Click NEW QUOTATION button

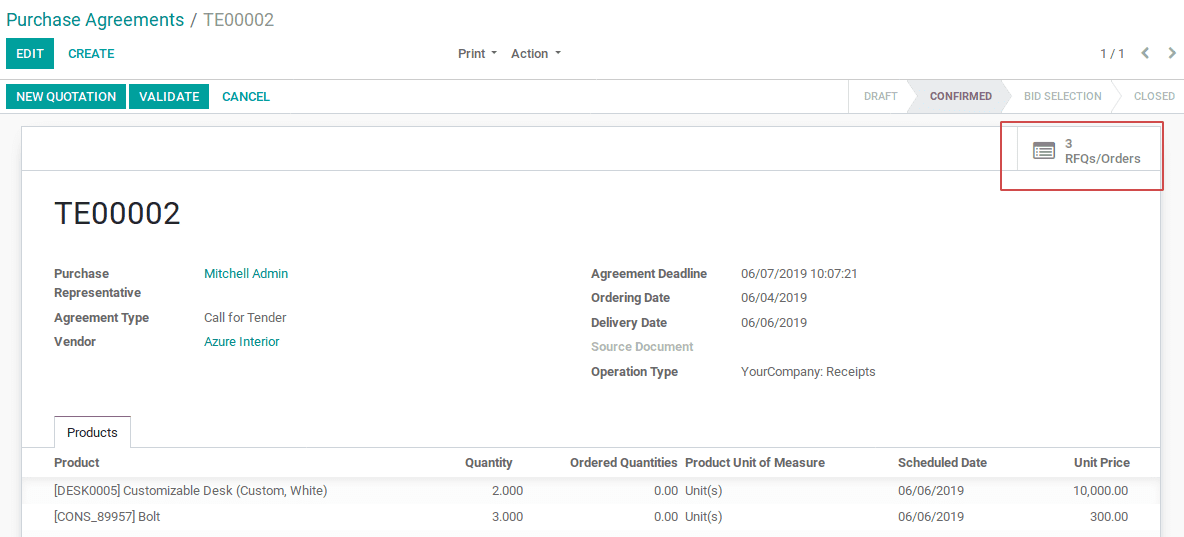pyautogui.click(x=66, y=97)
